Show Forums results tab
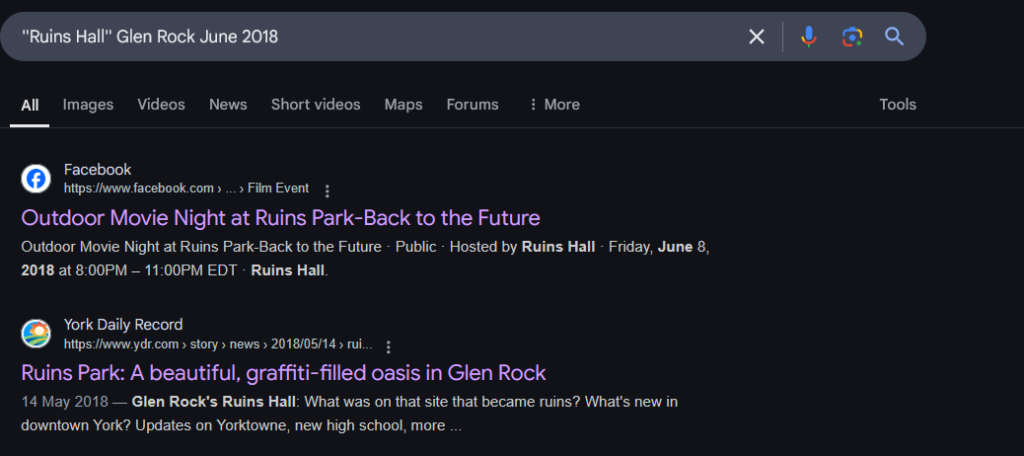The image size is (1024, 456). pos(472,105)
